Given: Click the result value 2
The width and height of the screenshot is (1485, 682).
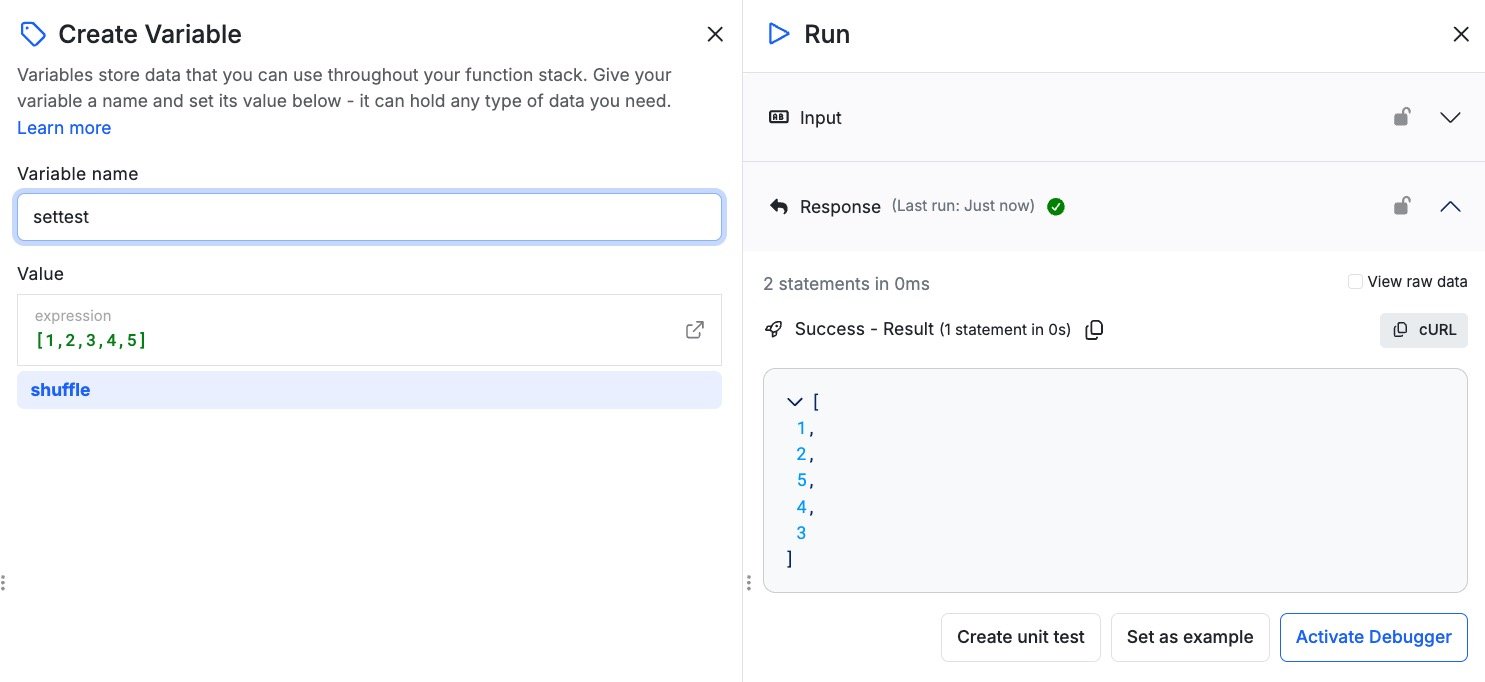Looking at the screenshot, I should click(x=802, y=455).
